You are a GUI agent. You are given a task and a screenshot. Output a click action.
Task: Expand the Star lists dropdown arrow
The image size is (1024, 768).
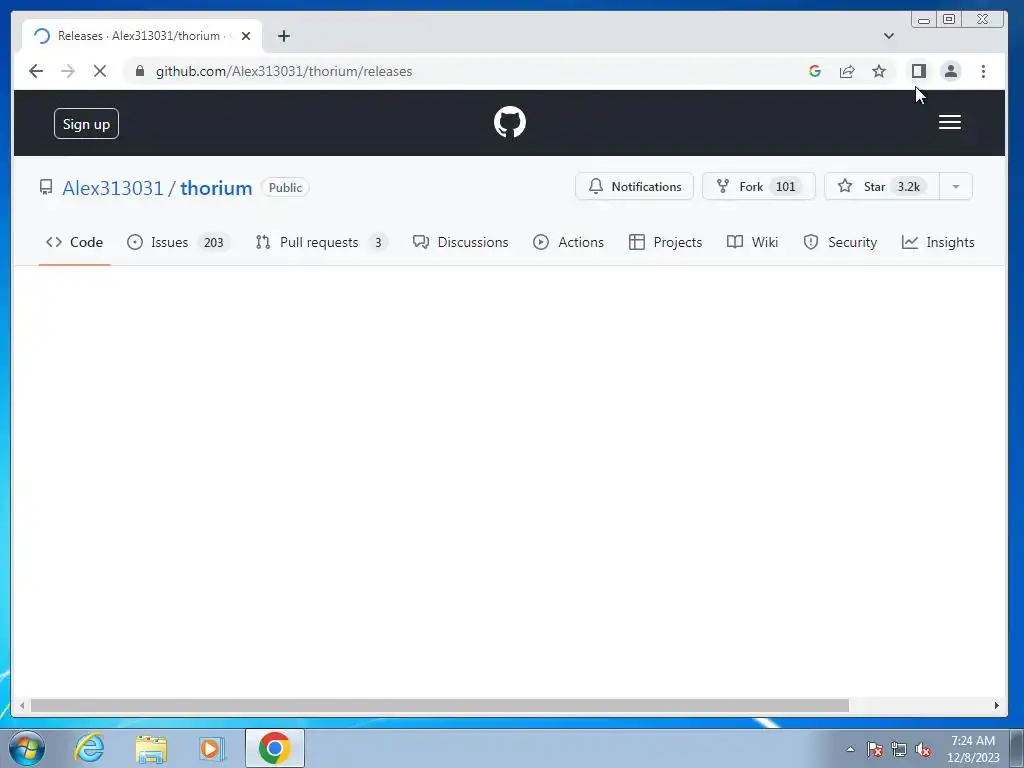coord(956,186)
